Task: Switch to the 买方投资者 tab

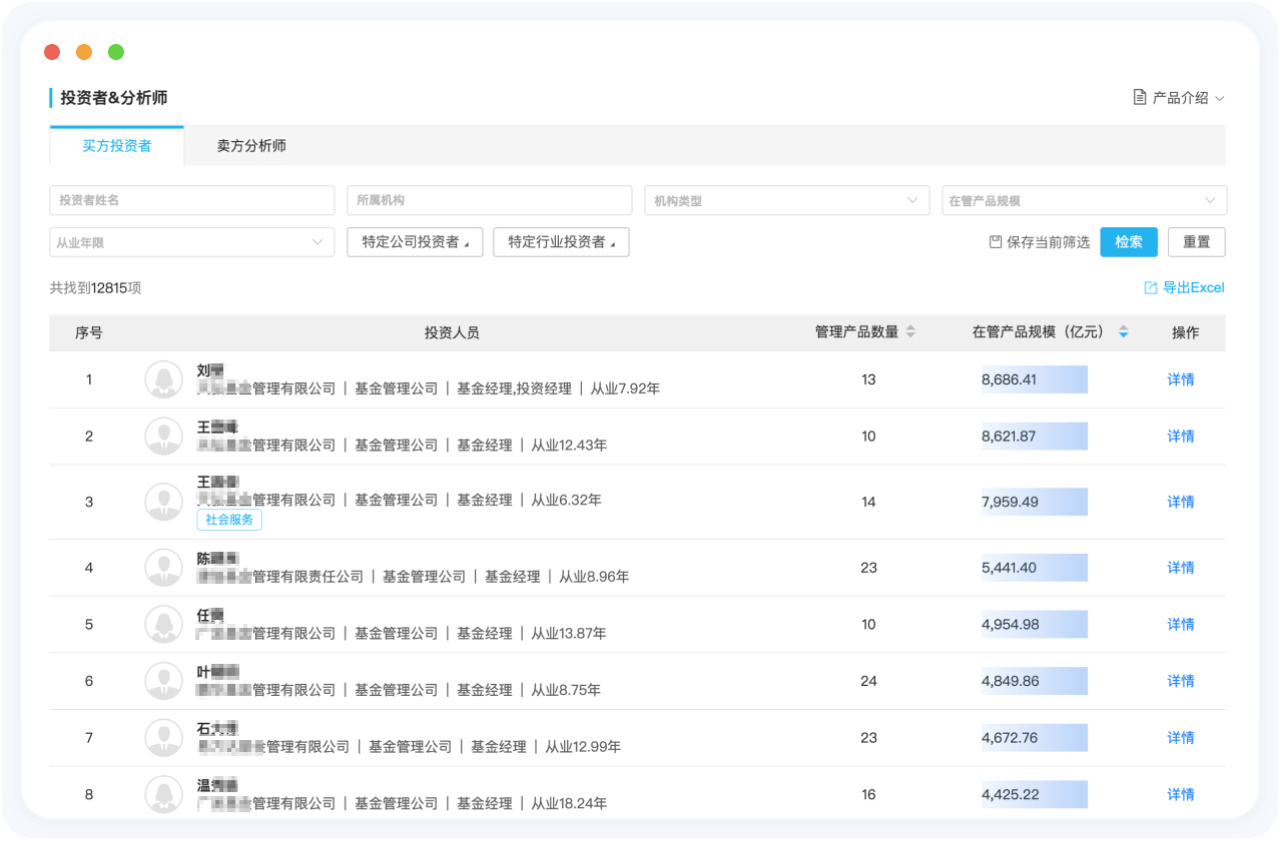Action: coord(117,146)
